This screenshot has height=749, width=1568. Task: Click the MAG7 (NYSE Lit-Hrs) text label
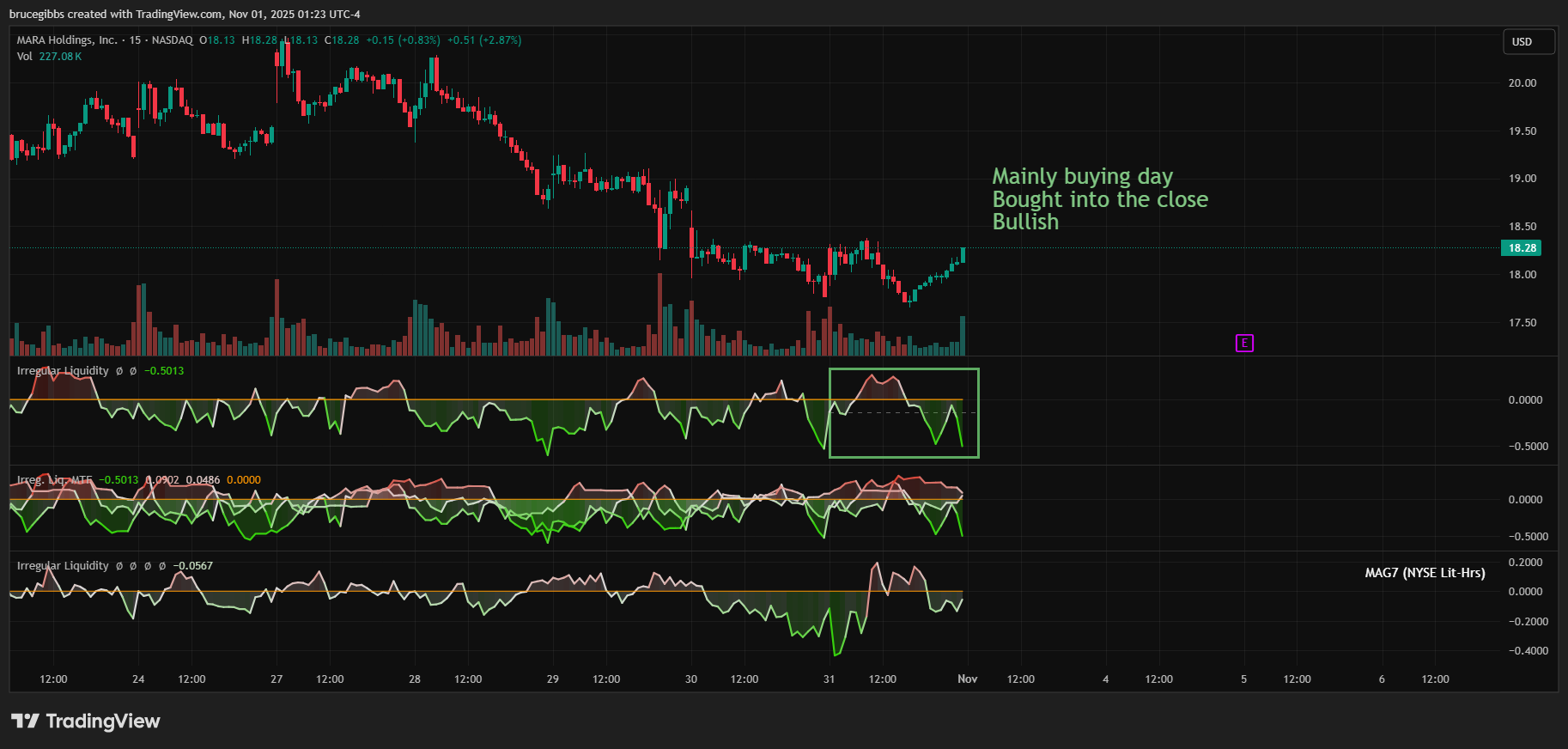pyautogui.click(x=1425, y=573)
